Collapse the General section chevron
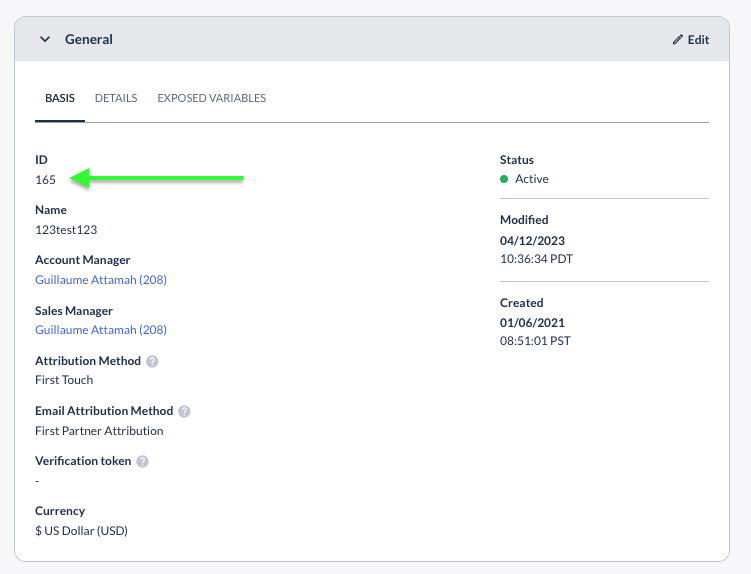751x574 pixels. click(45, 39)
